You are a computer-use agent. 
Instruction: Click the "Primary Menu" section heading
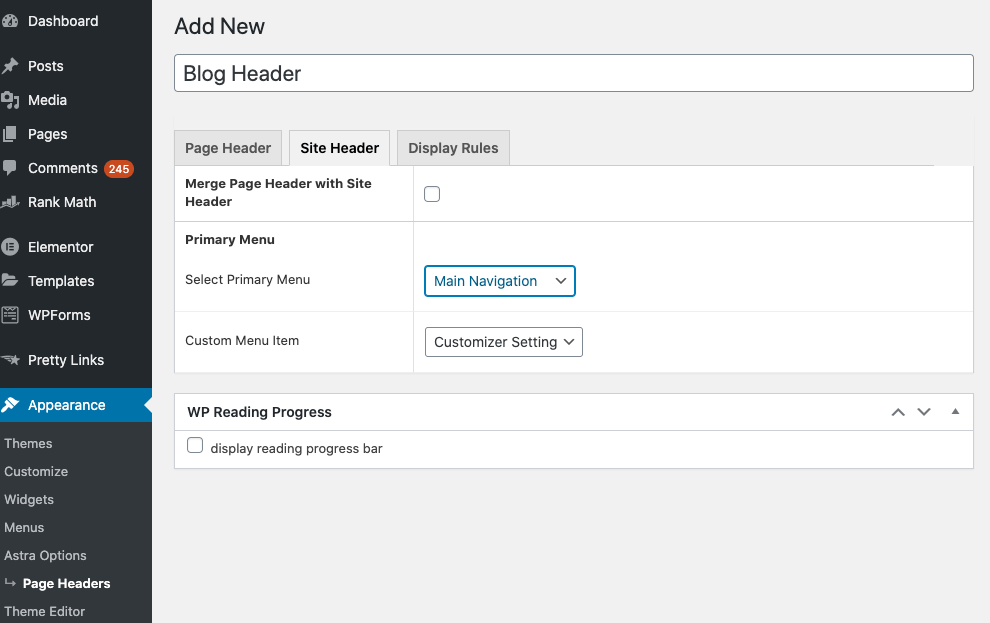coord(230,240)
